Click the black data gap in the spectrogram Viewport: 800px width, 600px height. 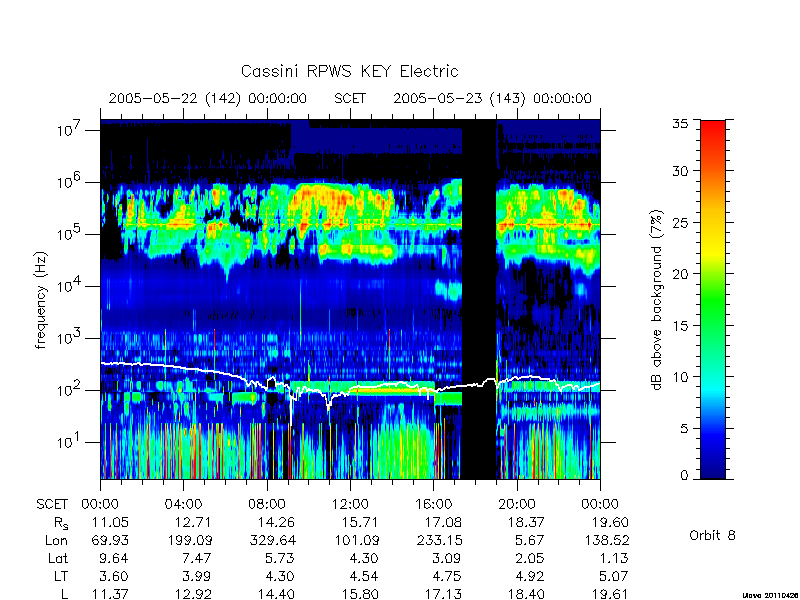[479, 299]
